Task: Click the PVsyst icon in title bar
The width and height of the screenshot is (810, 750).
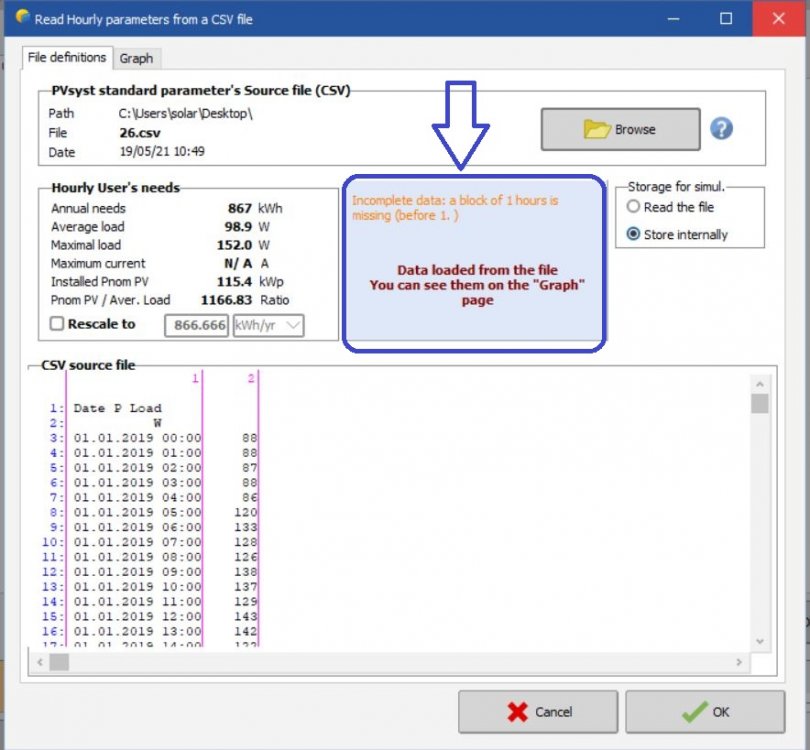Action: coord(19,18)
